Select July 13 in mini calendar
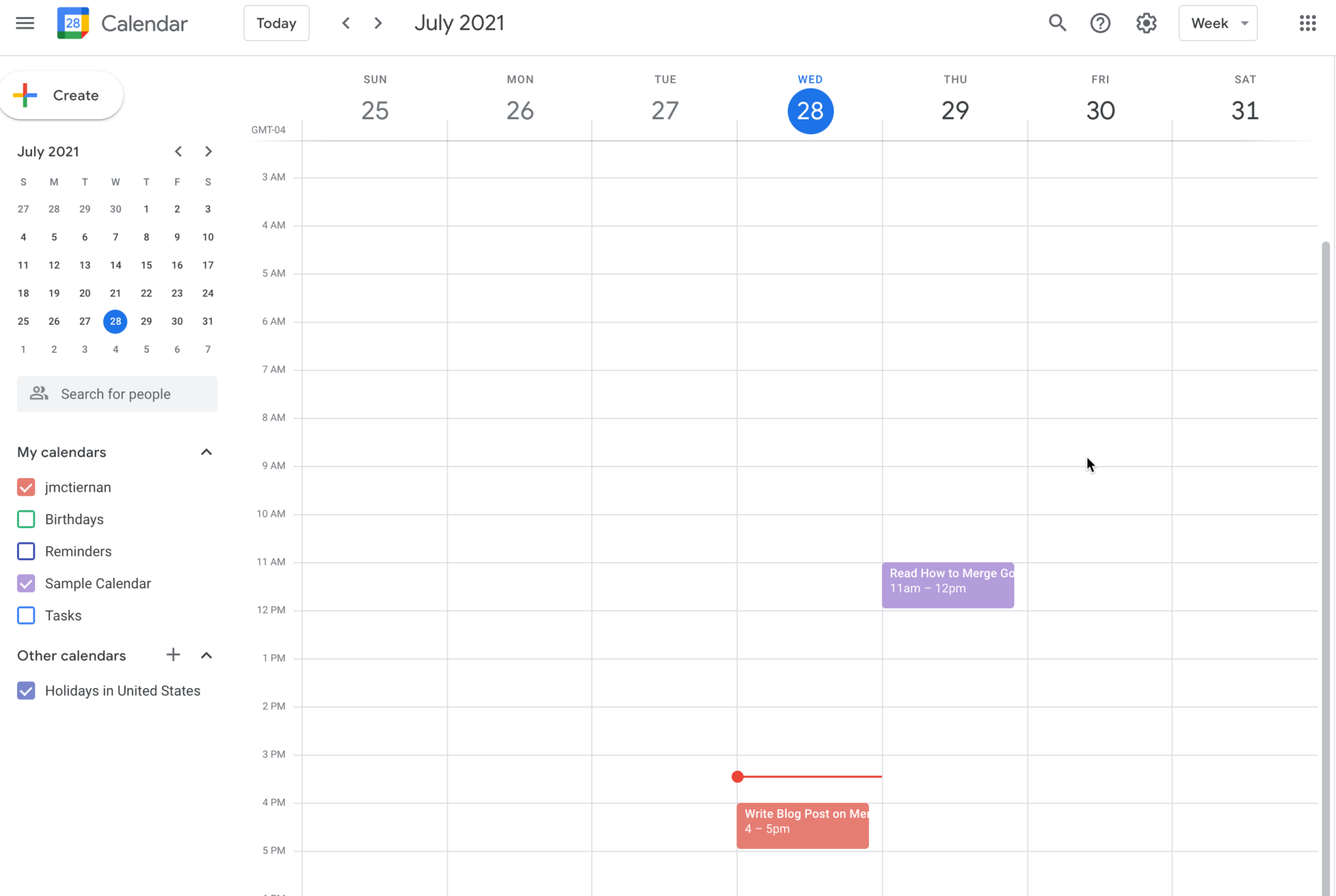 coord(85,265)
